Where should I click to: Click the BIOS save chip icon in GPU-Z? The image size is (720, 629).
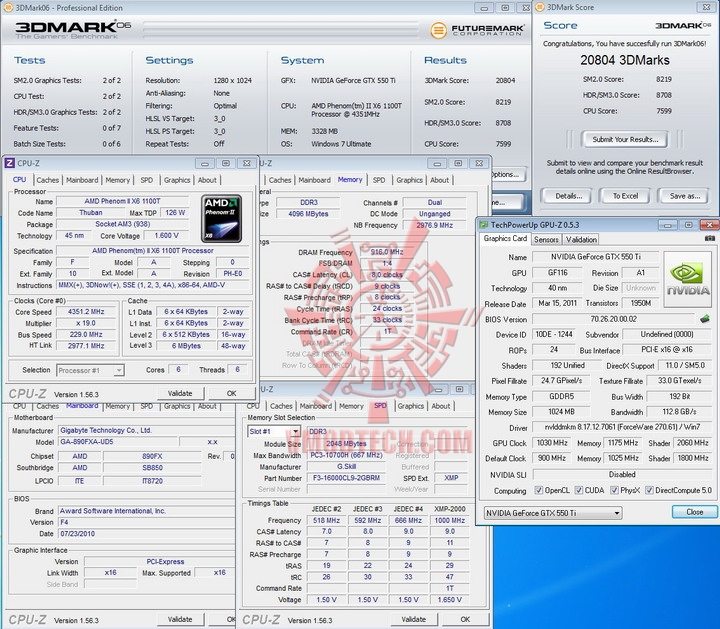(705, 319)
